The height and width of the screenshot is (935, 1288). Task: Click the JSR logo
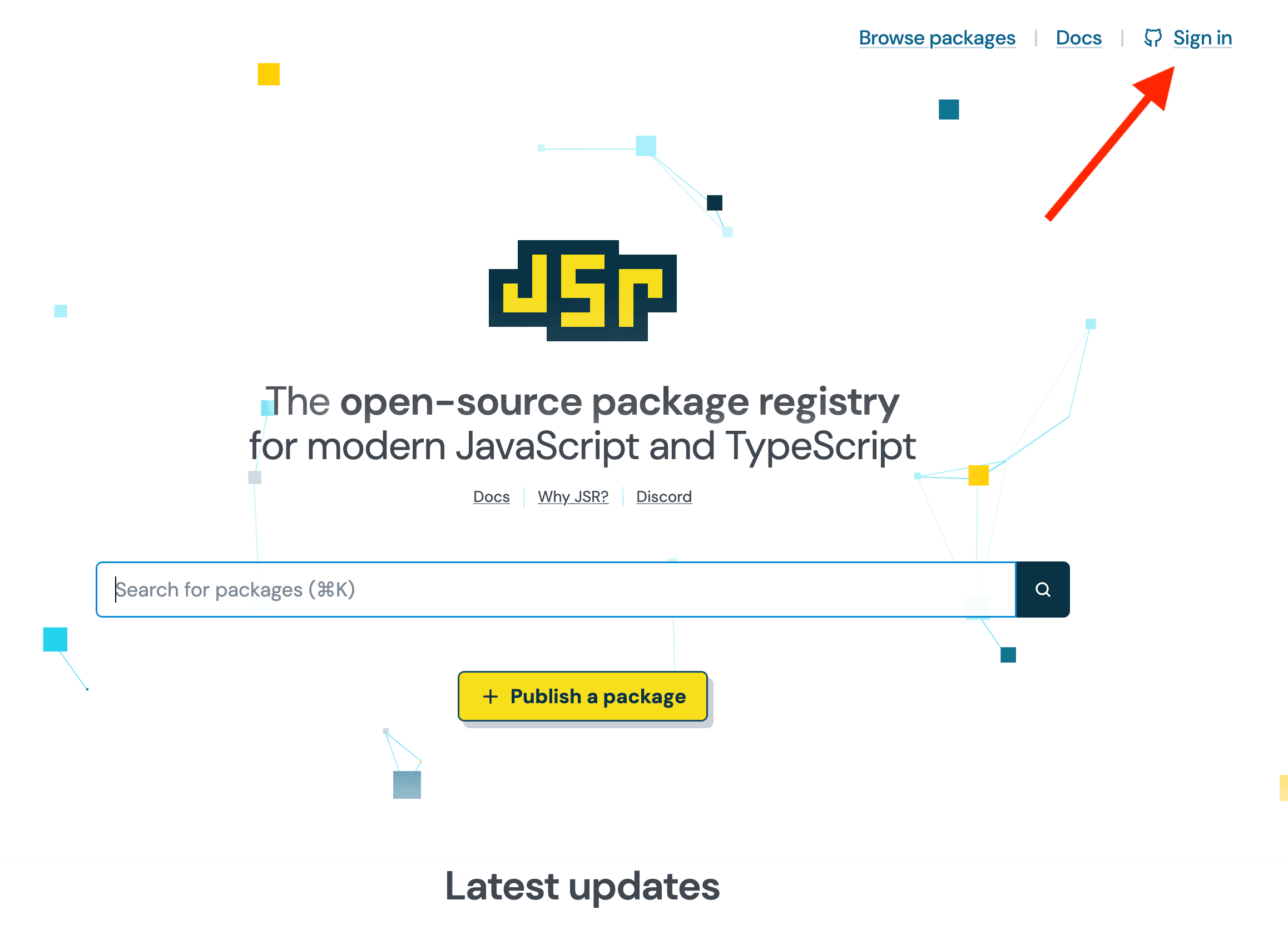tap(583, 291)
